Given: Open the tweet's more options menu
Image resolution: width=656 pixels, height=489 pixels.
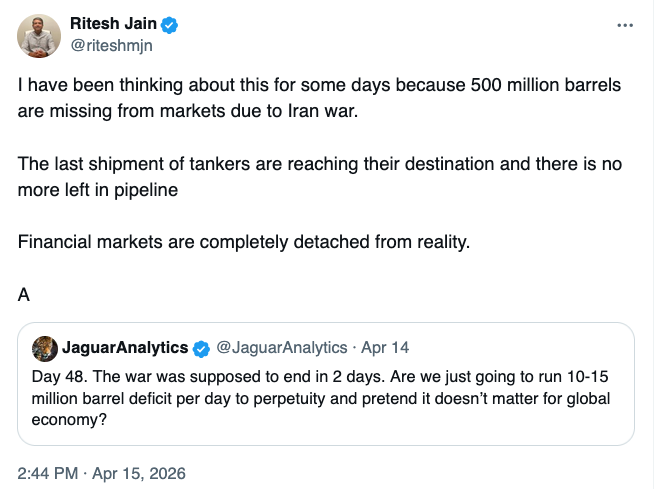Looking at the screenshot, I should 626,25.
